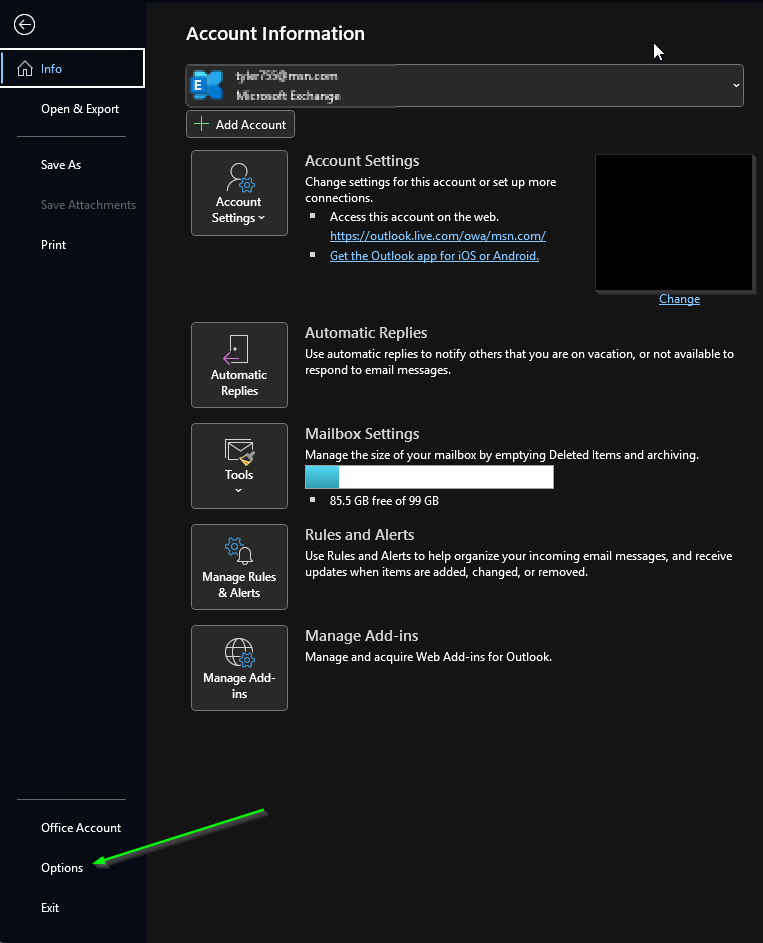Choose Save As from sidebar
763x943 pixels.
tap(61, 165)
